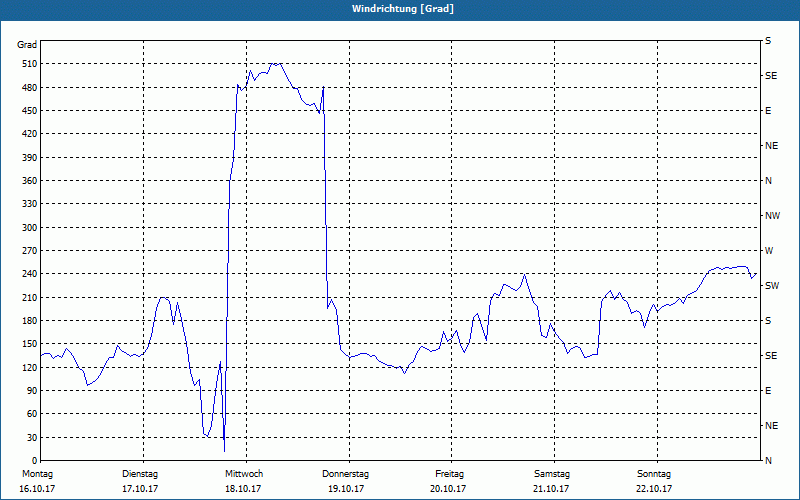The image size is (800, 500).
Task: Select the date '17.10.17'
Action: point(140,489)
